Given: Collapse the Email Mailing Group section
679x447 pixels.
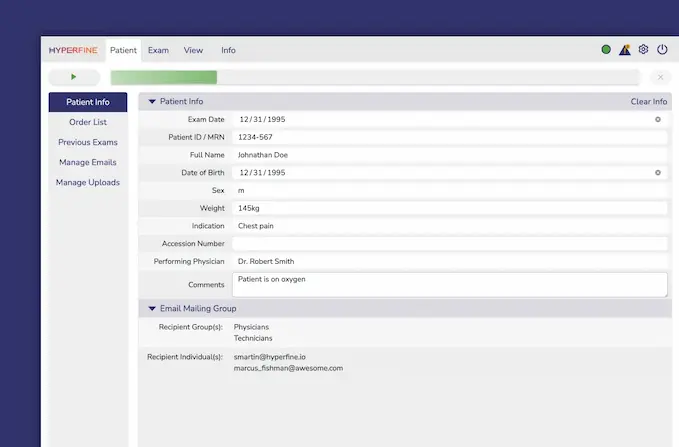Looking at the screenshot, I should pos(152,309).
